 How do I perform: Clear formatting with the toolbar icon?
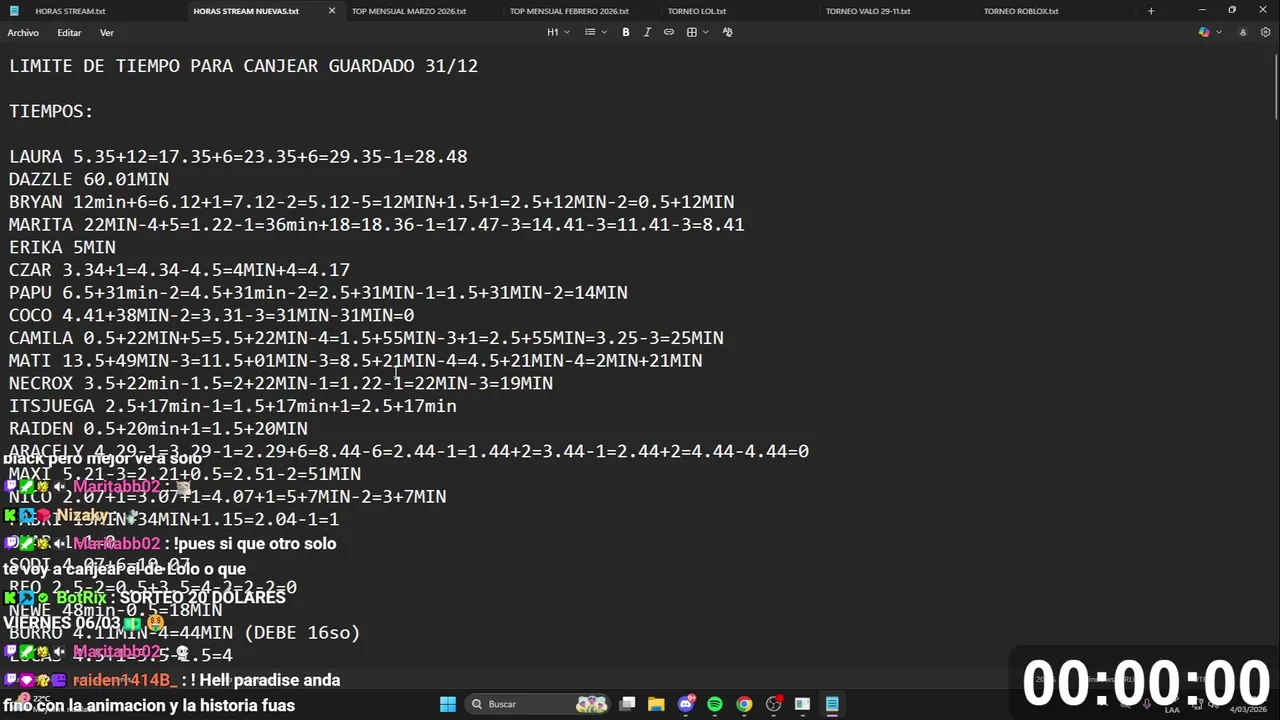[727, 32]
